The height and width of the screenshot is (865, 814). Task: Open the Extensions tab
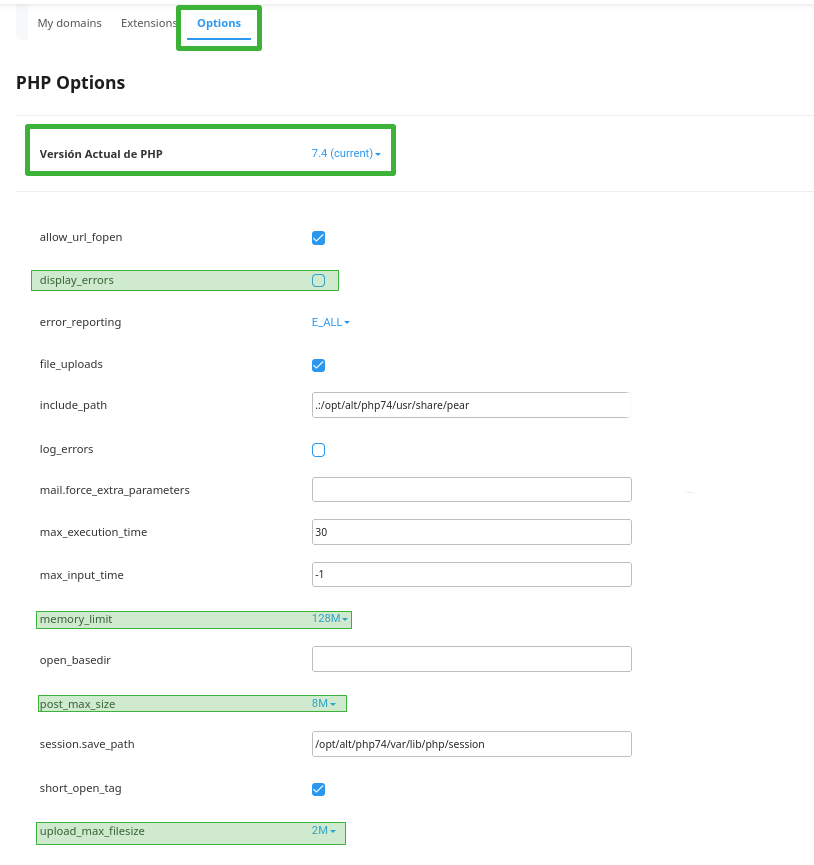tap(149, 23)
